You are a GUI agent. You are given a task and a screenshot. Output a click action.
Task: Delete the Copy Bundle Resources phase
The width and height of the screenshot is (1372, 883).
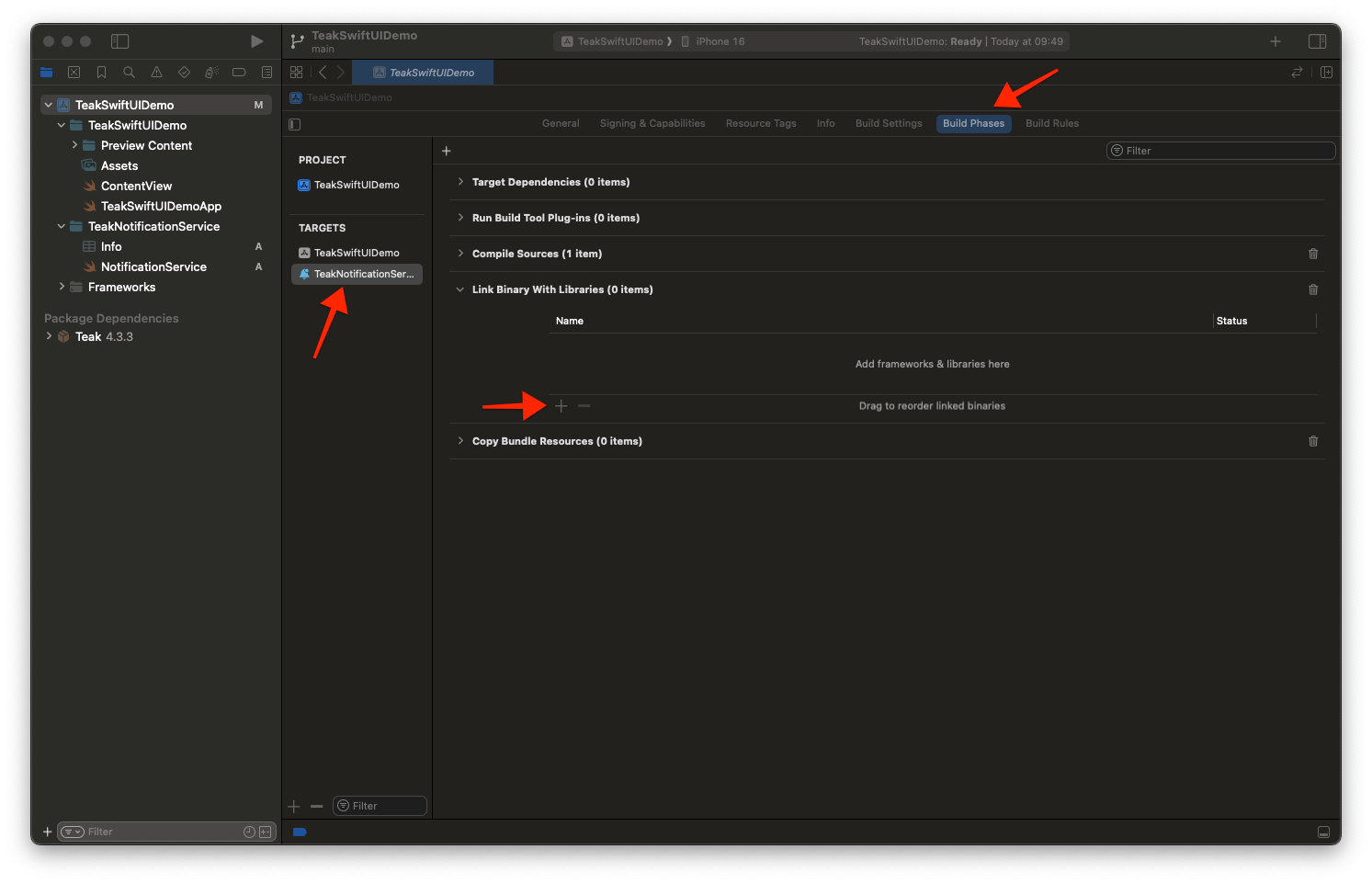[x=1313, y=441]
